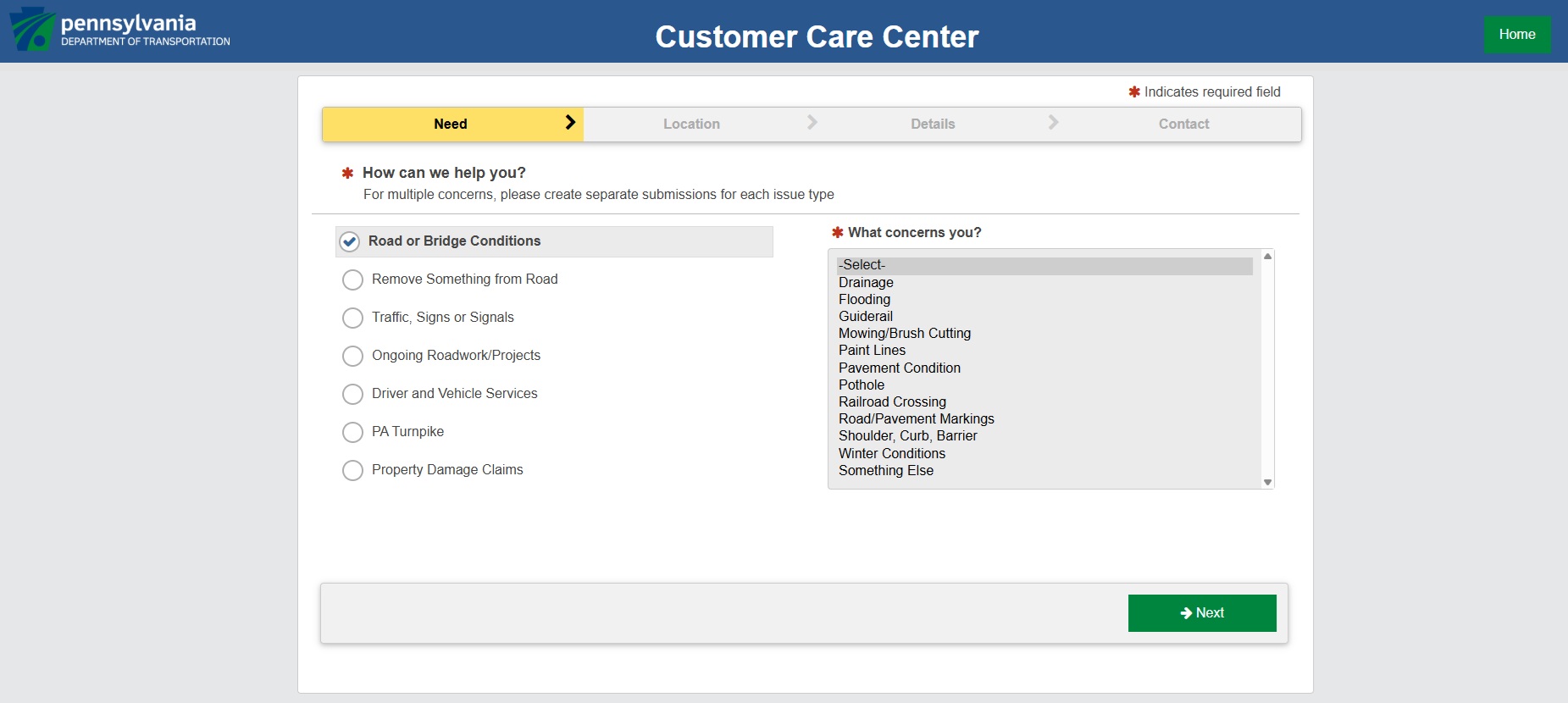The width and height of the screenshot is (1568, 703).
Task: Select the Remove Something from Road option
Action: point(352,280)
